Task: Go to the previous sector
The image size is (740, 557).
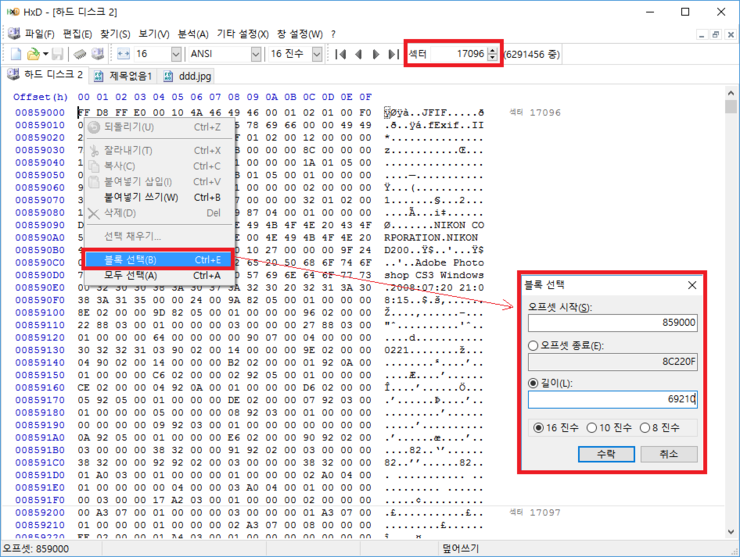Action: (359, 53)
